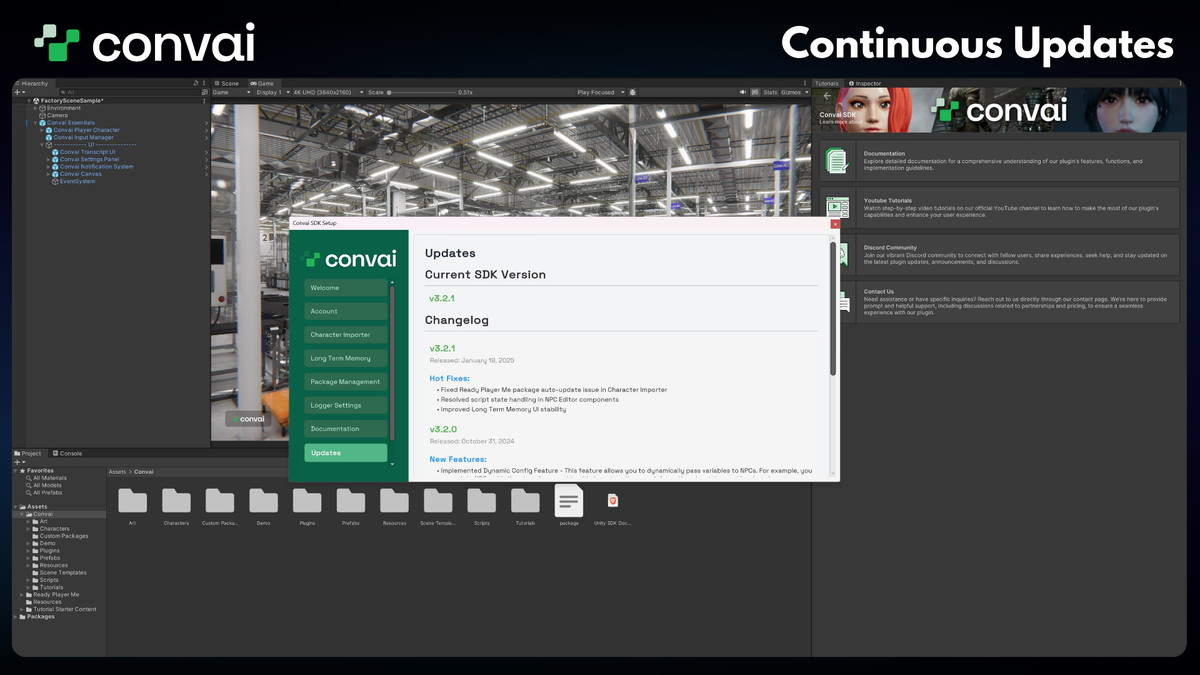
Task: Switch to the Scene tab
Action: tap(228, 84)
